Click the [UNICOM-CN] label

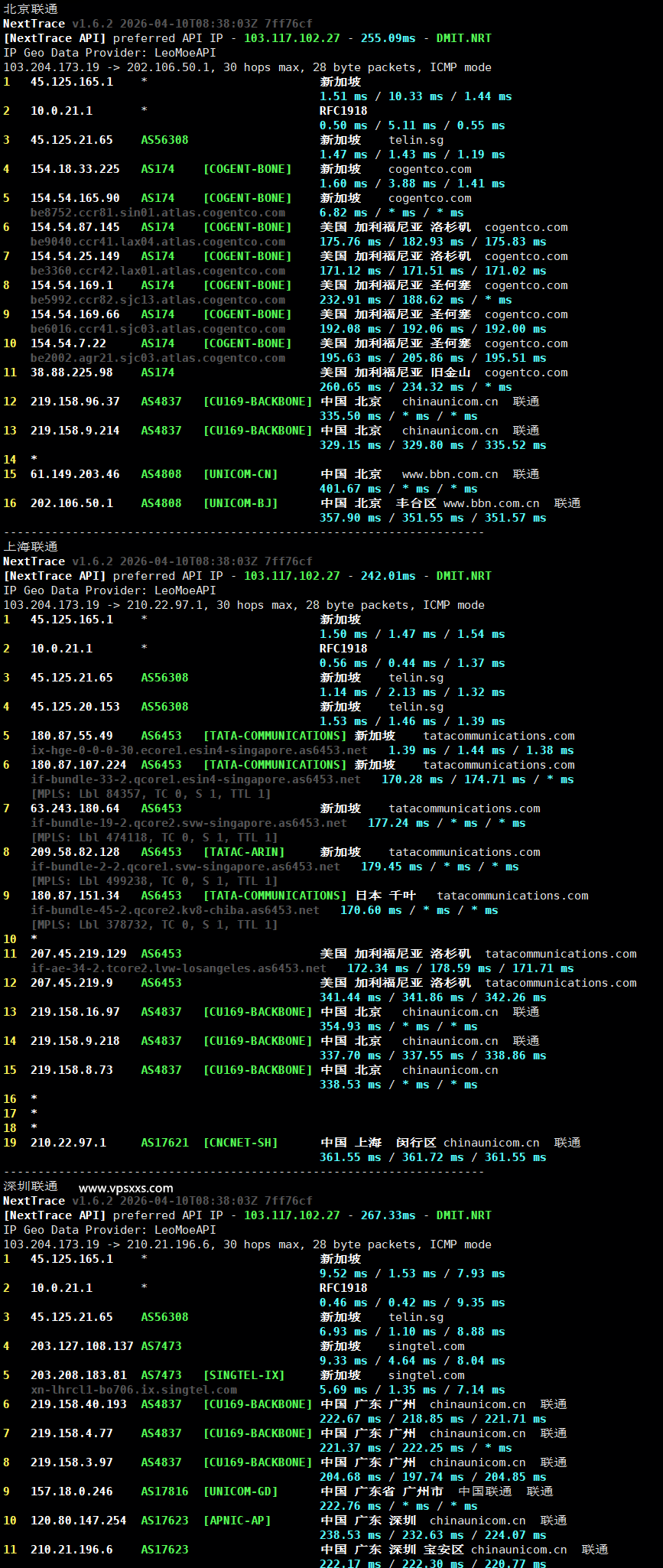click(x=240, y=474)
